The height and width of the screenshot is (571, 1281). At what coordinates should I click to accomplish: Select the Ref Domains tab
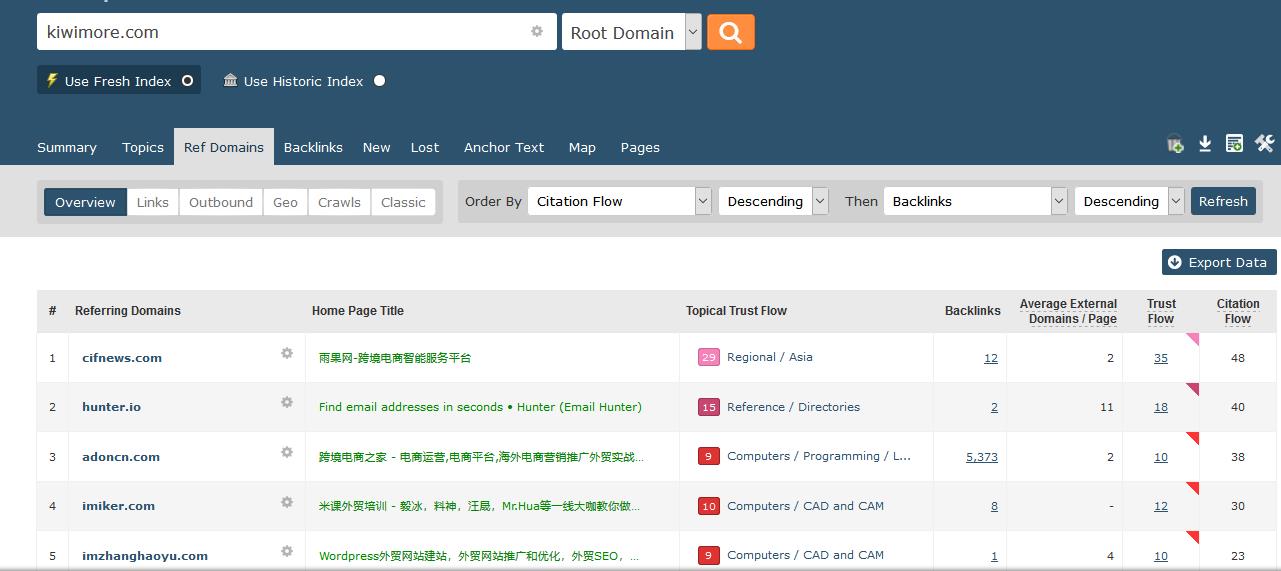(x=224, y=147)
